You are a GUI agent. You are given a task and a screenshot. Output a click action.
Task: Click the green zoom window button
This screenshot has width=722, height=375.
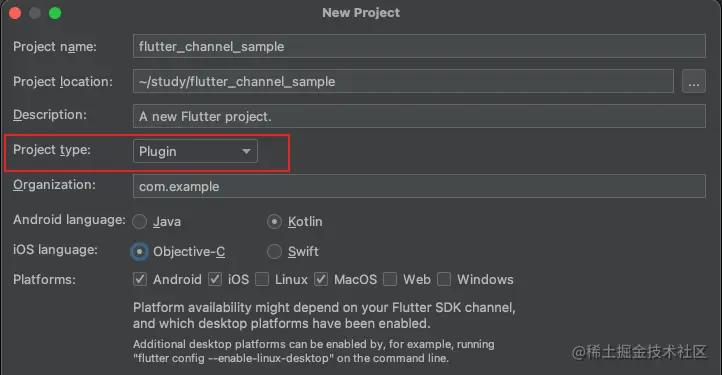coord(55,13)
